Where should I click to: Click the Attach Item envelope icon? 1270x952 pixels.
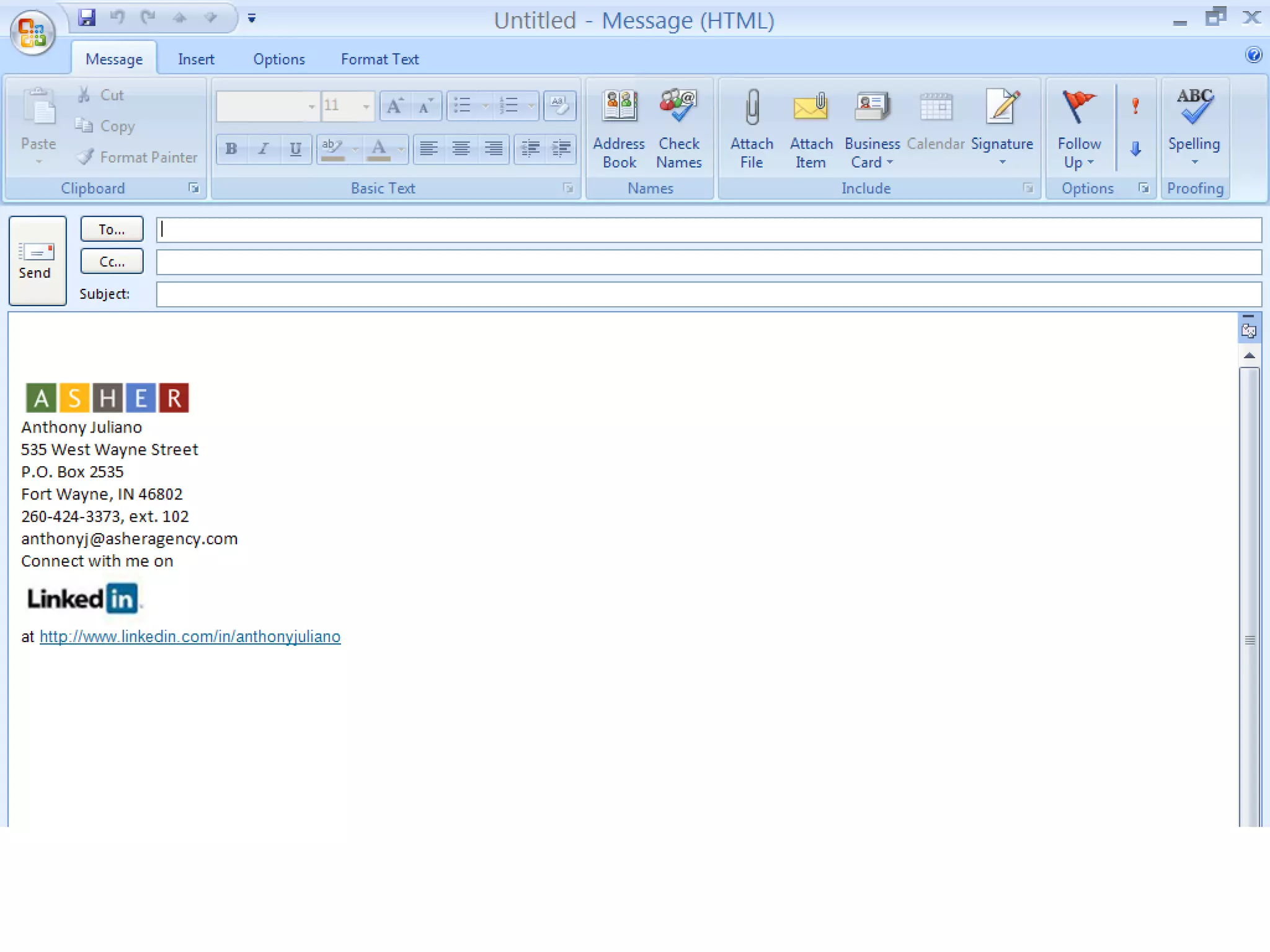click(810, 107)
